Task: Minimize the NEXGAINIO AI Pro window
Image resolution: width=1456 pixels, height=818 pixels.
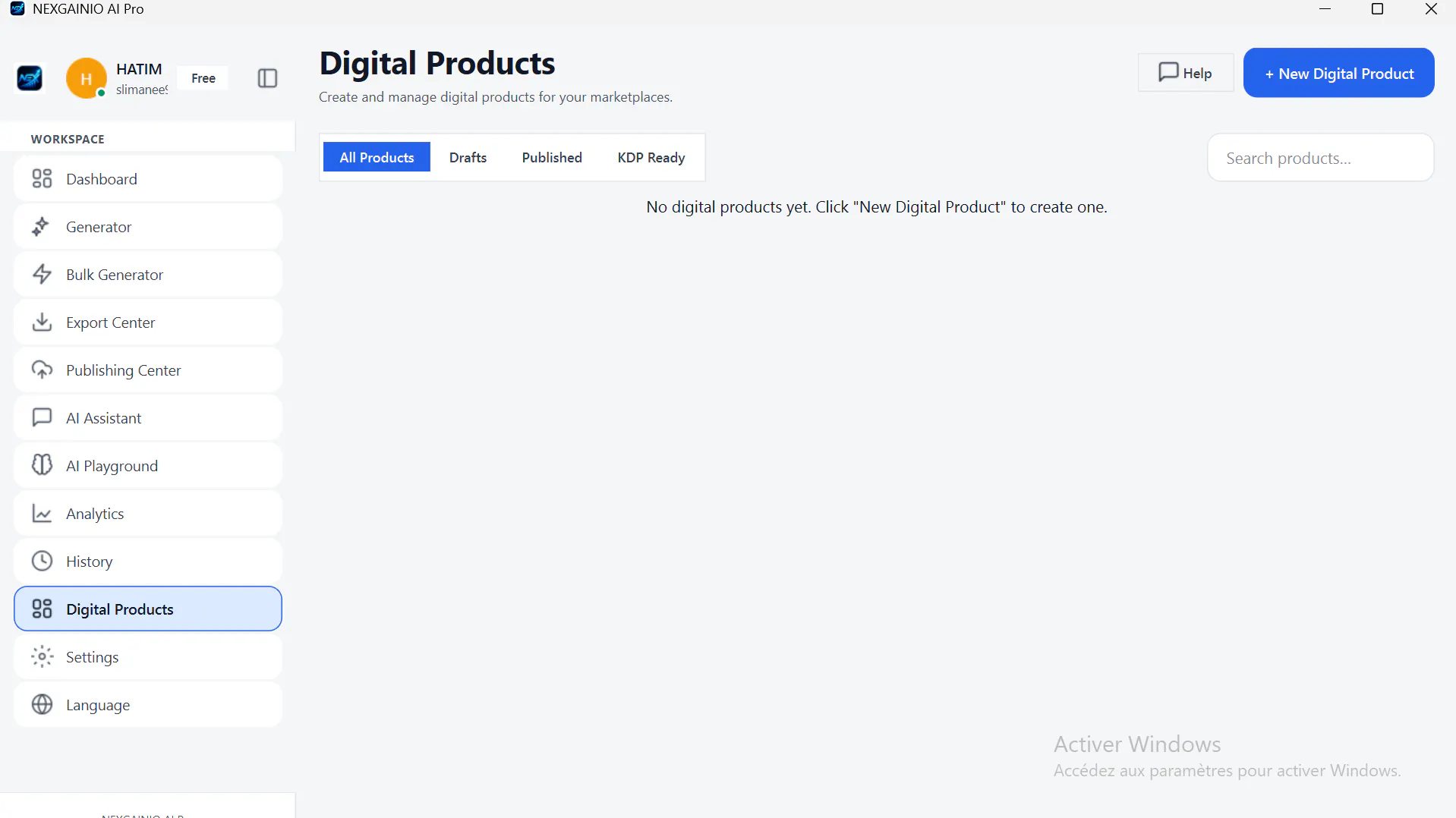Action: click(x=1325, y=9)
